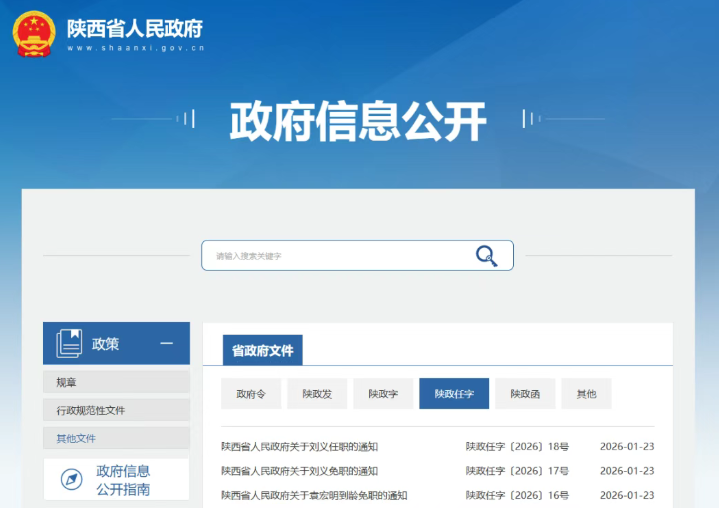Type in the search keyword field

335,256
